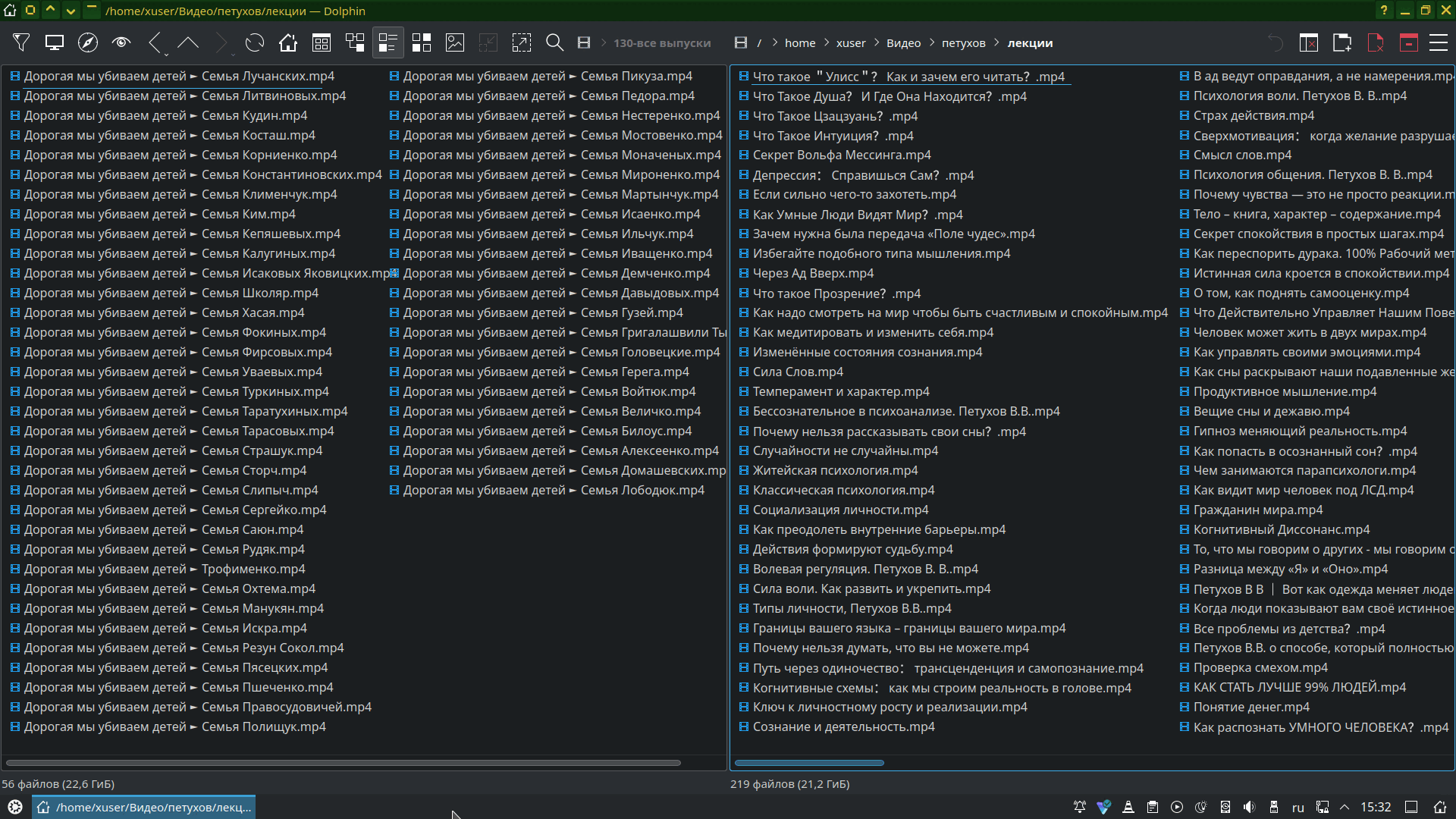Switch to the table-grid view mode icon
1456x819 pixels.
(x=322, y=43)
